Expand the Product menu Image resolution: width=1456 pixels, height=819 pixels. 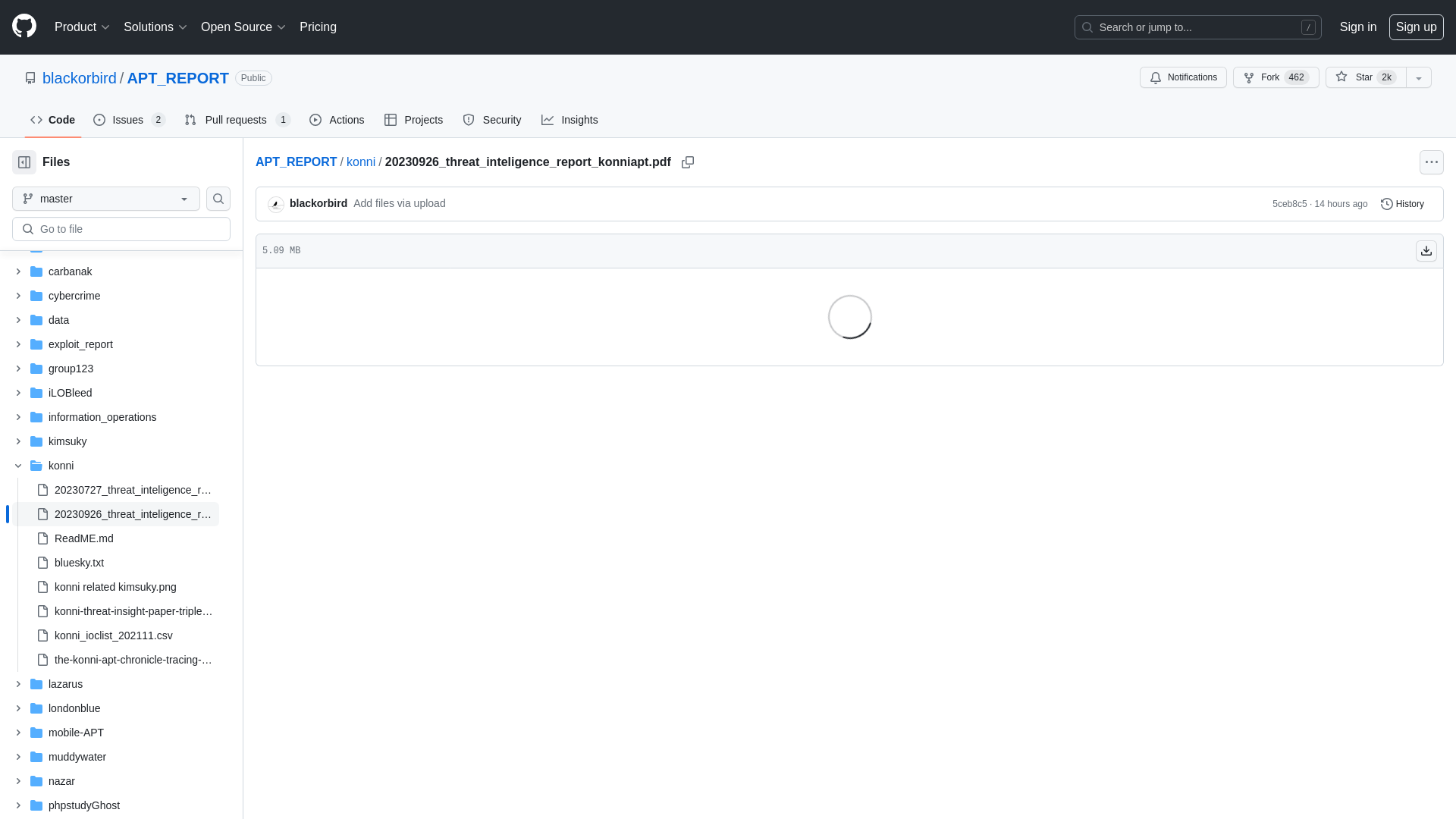(82, 27)
